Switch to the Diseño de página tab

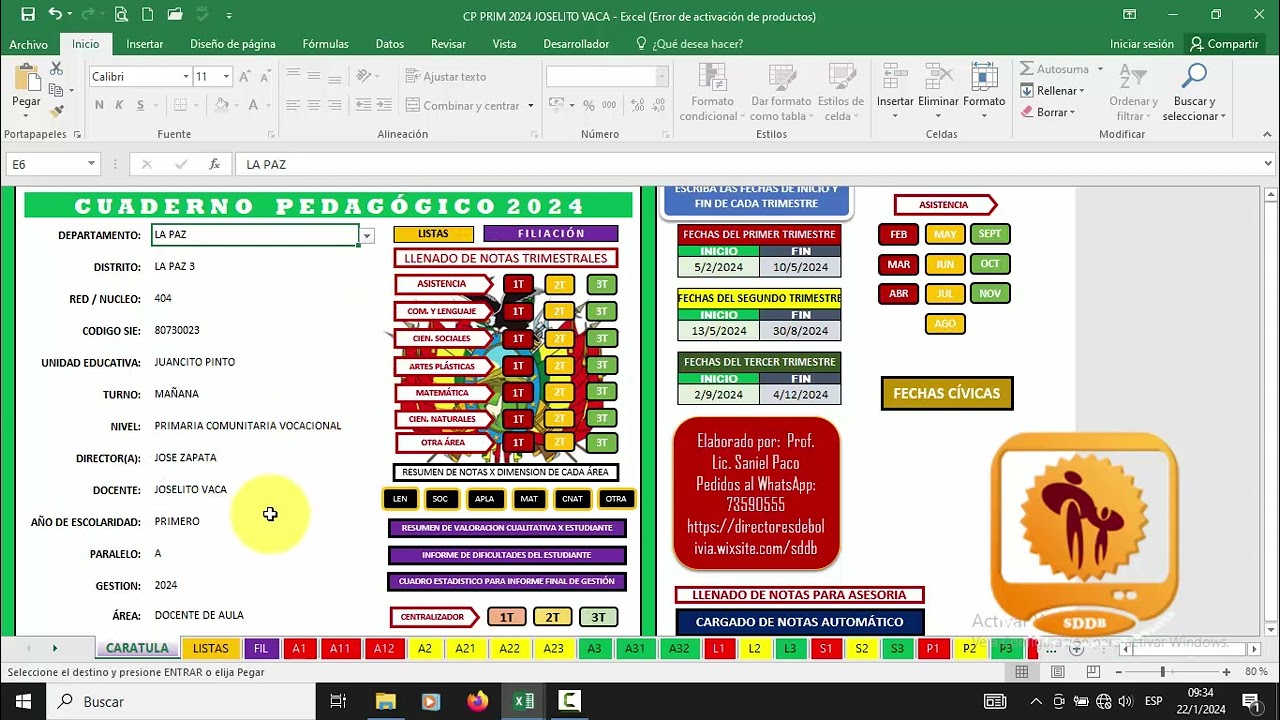(233, 44)
